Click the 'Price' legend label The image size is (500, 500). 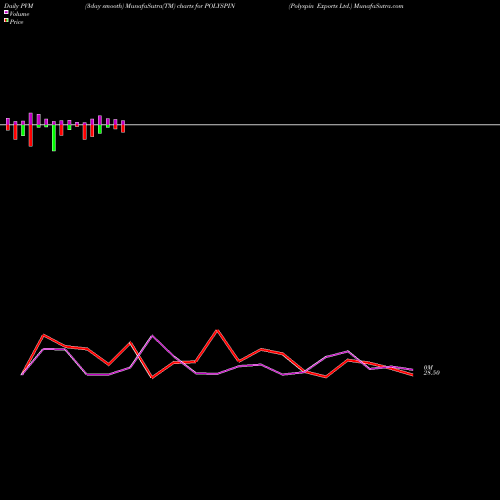click(x=16, y=22)
